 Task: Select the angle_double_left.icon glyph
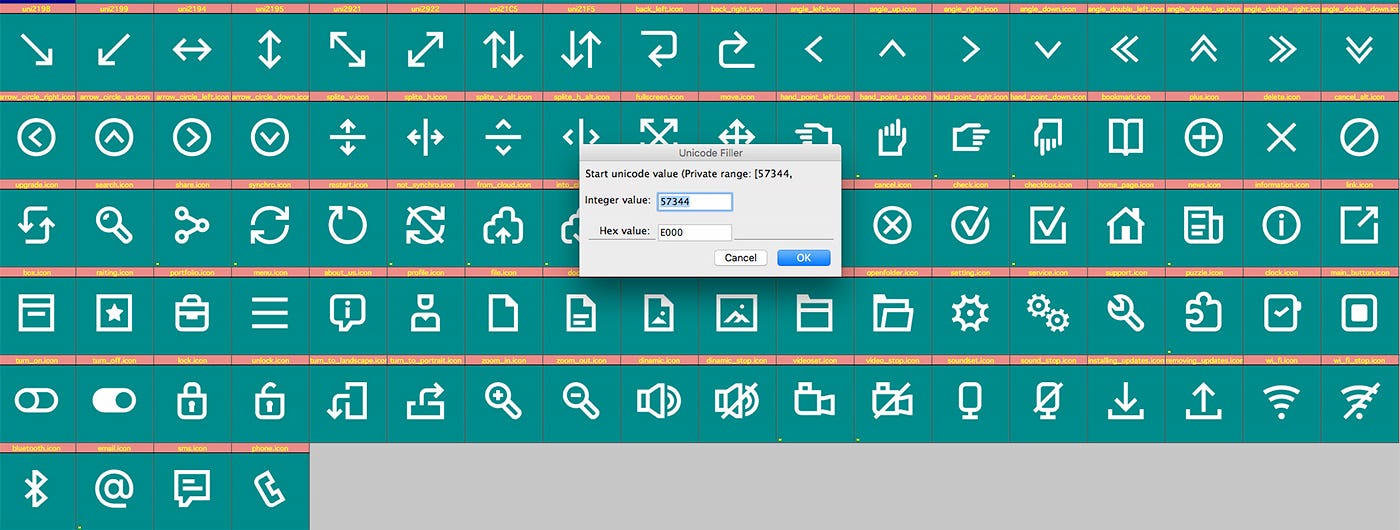pyautogui.click(x=1125, y=50)
